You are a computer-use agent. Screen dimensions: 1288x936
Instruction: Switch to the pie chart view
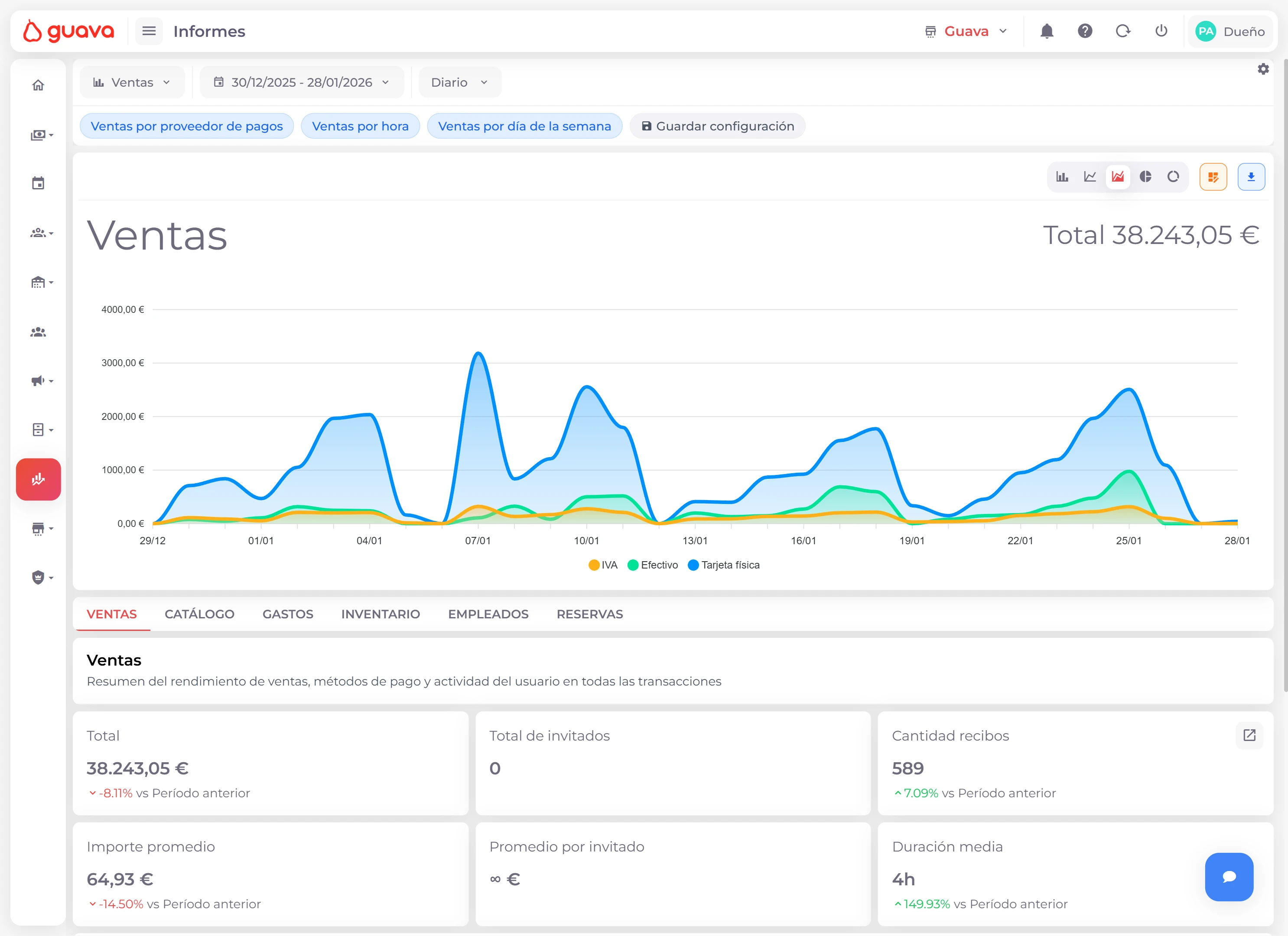click(1145, 177)
